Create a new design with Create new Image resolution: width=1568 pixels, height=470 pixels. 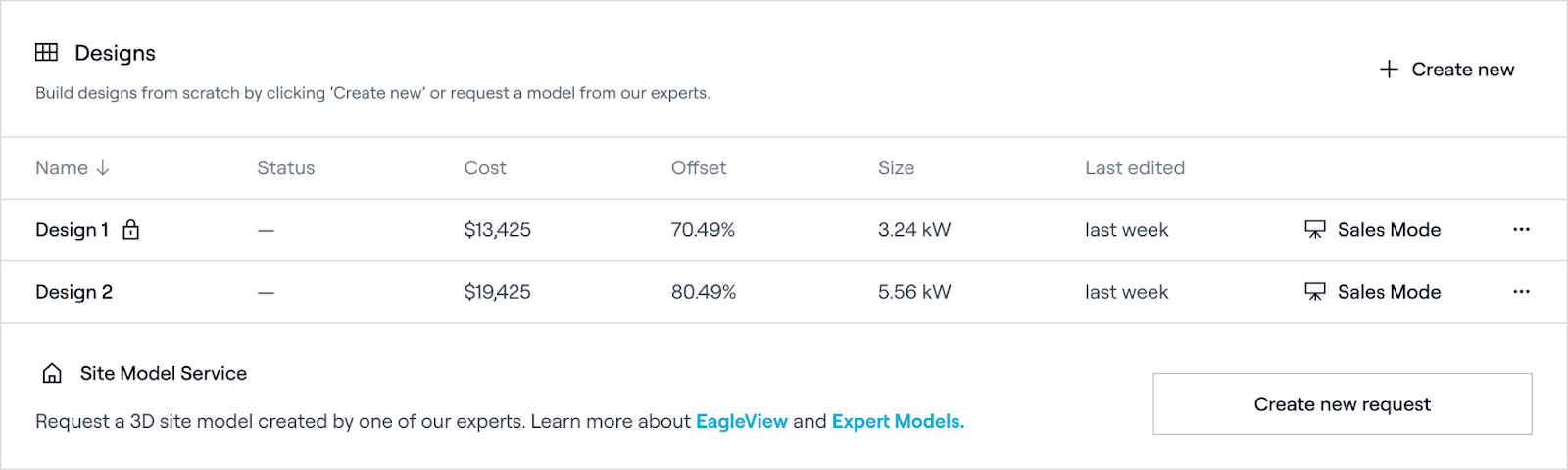pos(1462,70)
